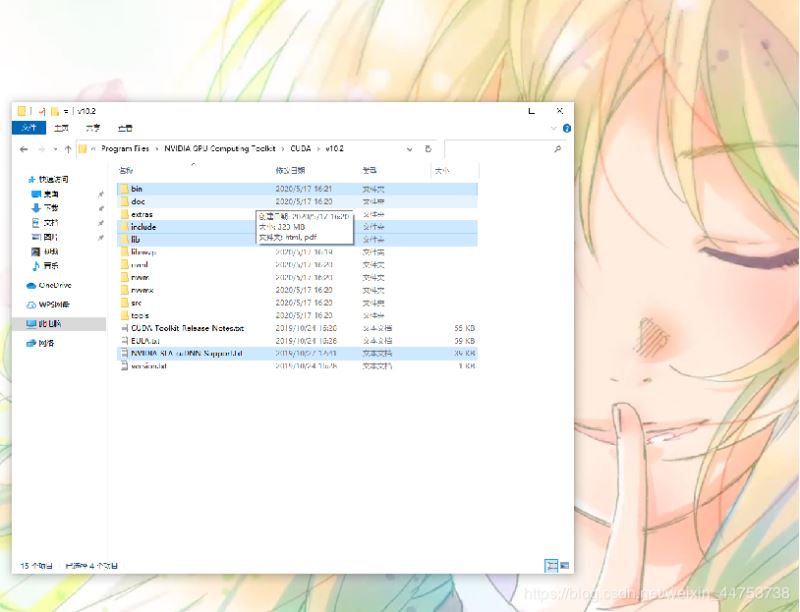This screenshot has height=612, width=800.
Task: Click the help question mark icon
Action: [x=567, y=129]
